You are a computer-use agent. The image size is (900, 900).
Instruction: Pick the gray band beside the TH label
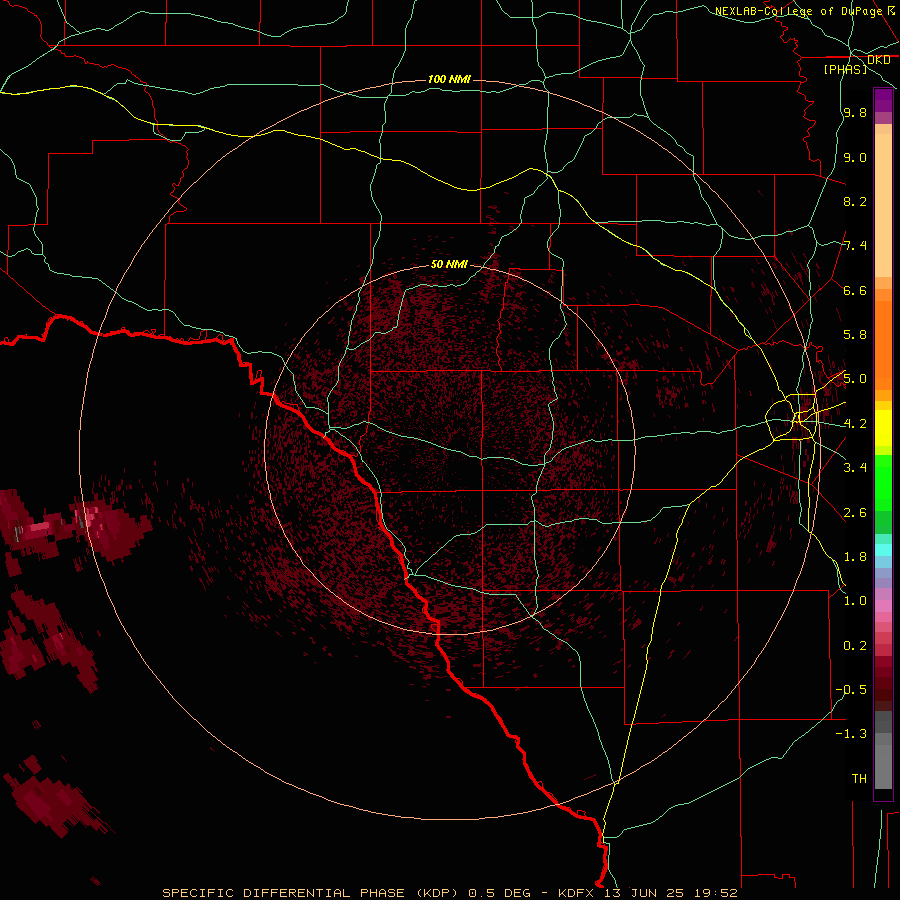(883, 767)
